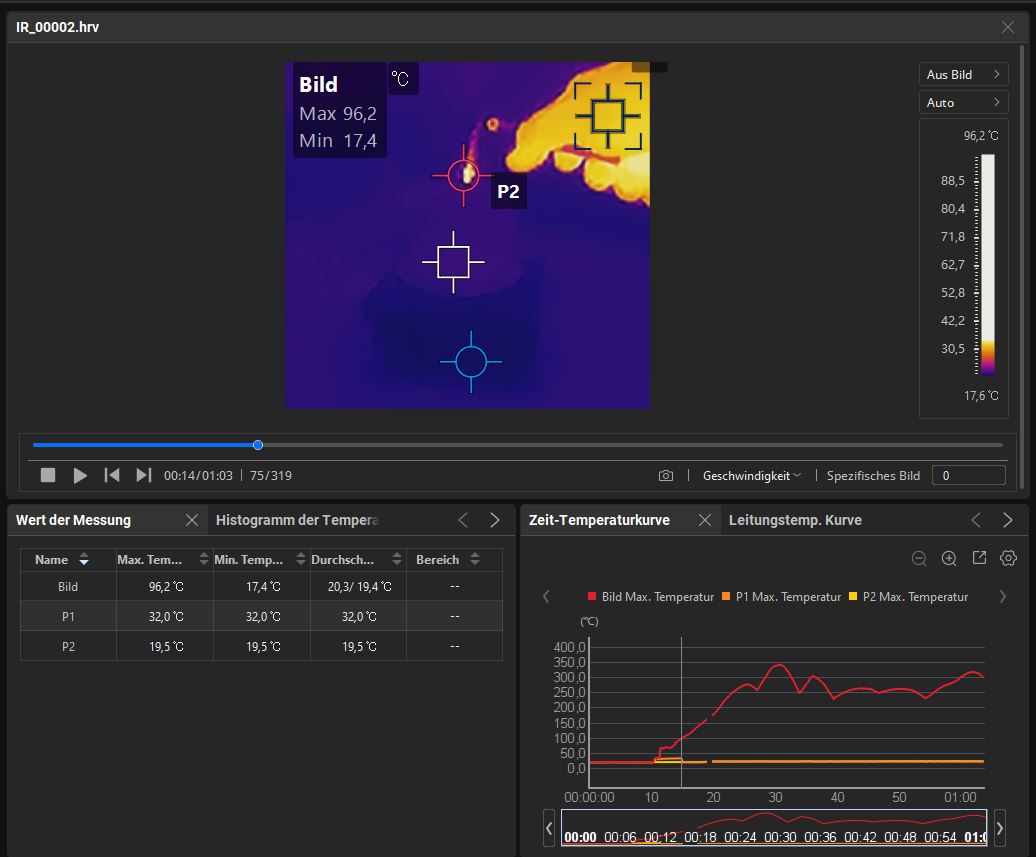Image resolution: width=1036 pixels, height=857 pixels.
Task: Capture a snapshot with the camera icon
Action: pos(666,476)
